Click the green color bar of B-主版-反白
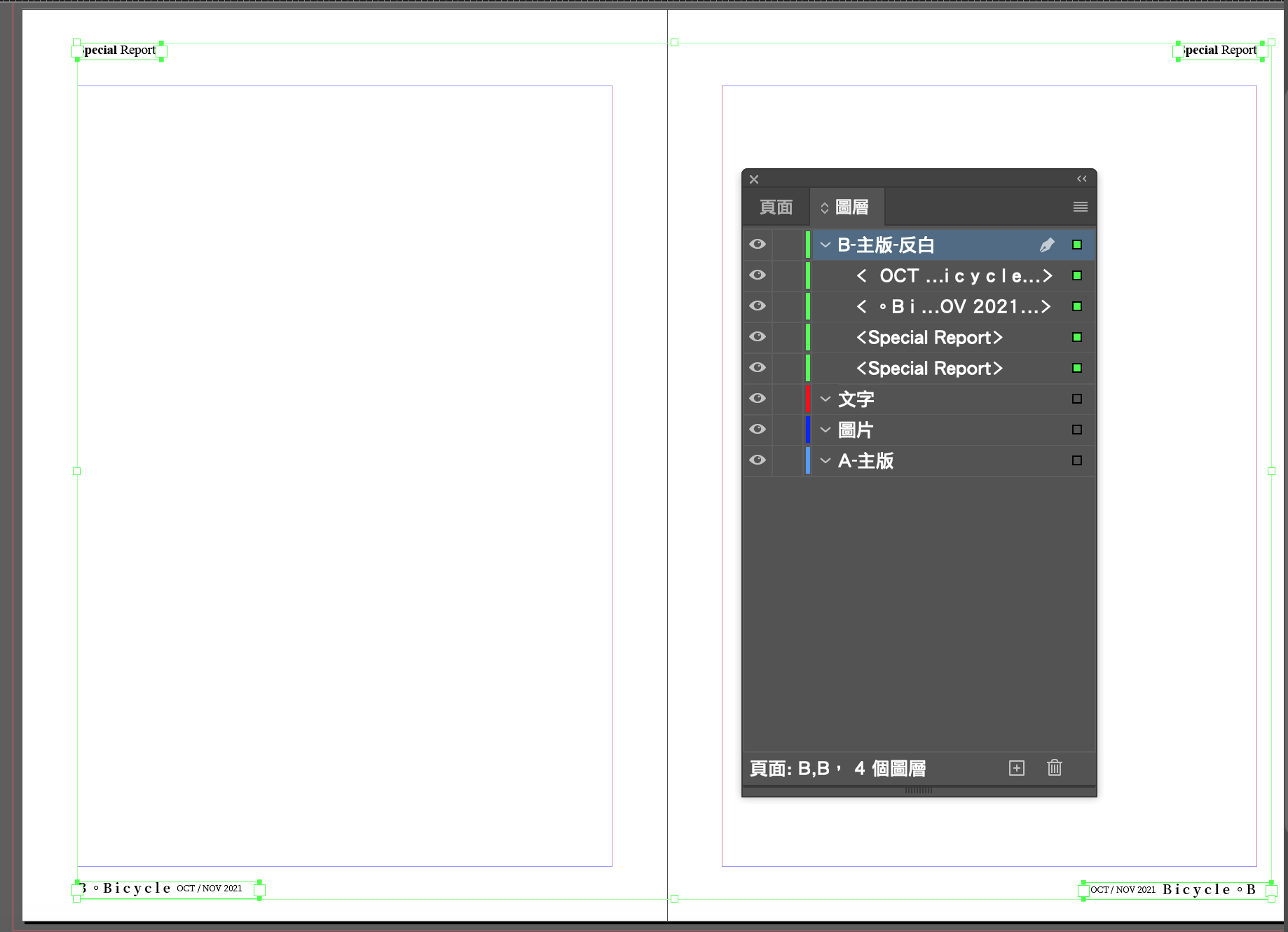The width and height of the screenshot is (1288, 932). click(807, 245)
